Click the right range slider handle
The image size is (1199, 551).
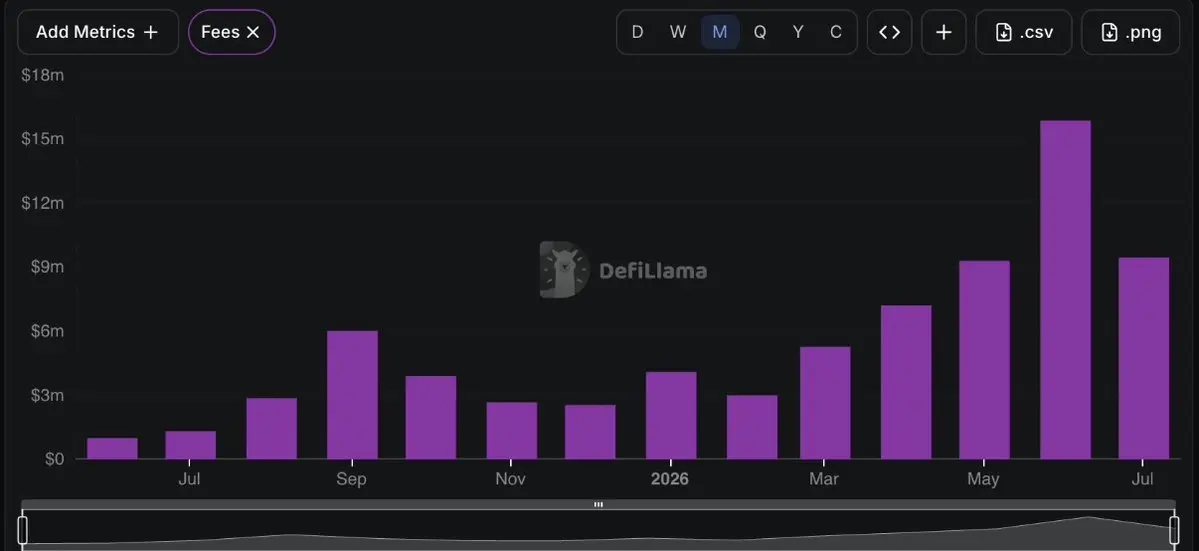point(1175,530)
